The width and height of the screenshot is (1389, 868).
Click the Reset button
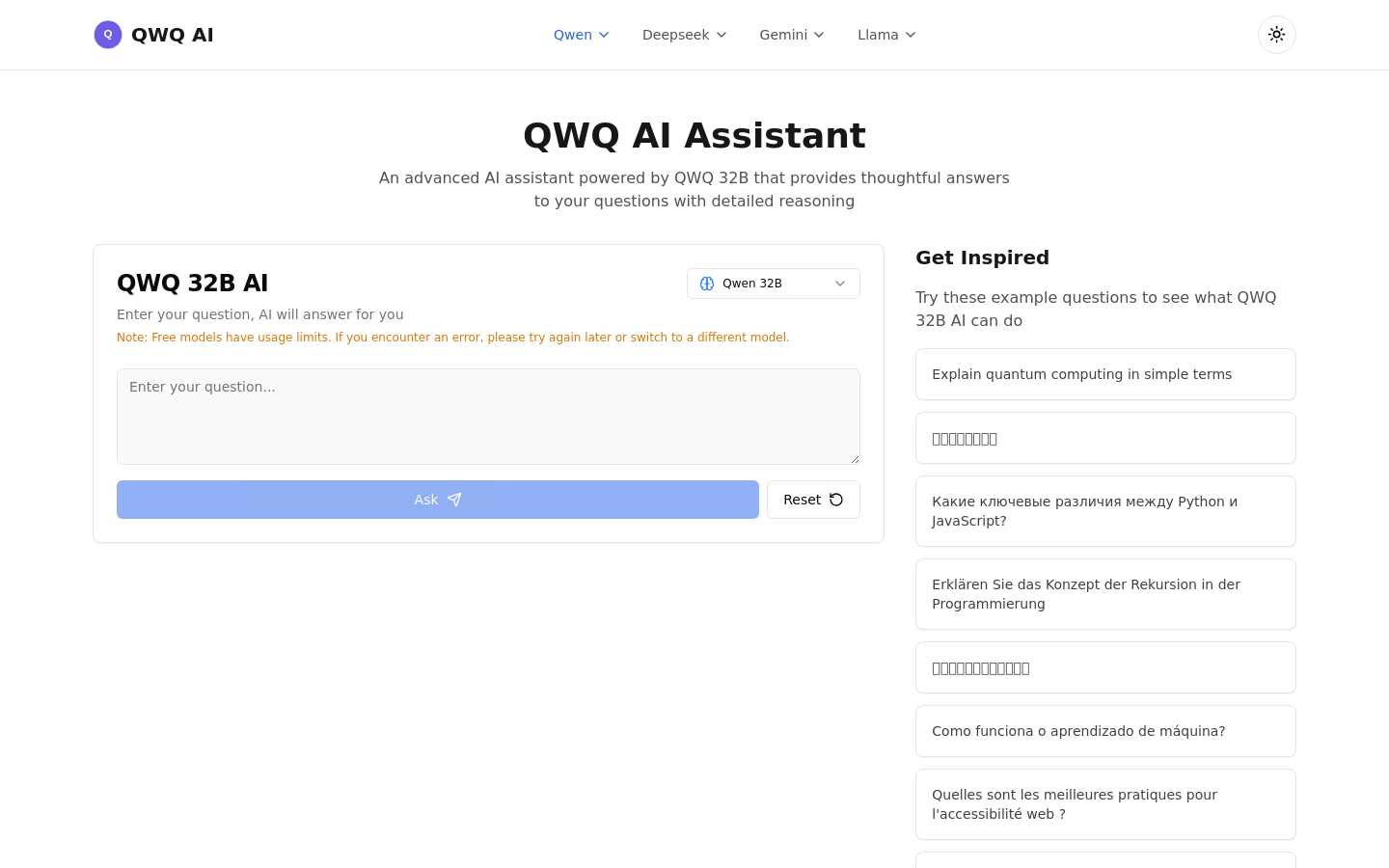[813, 500]
